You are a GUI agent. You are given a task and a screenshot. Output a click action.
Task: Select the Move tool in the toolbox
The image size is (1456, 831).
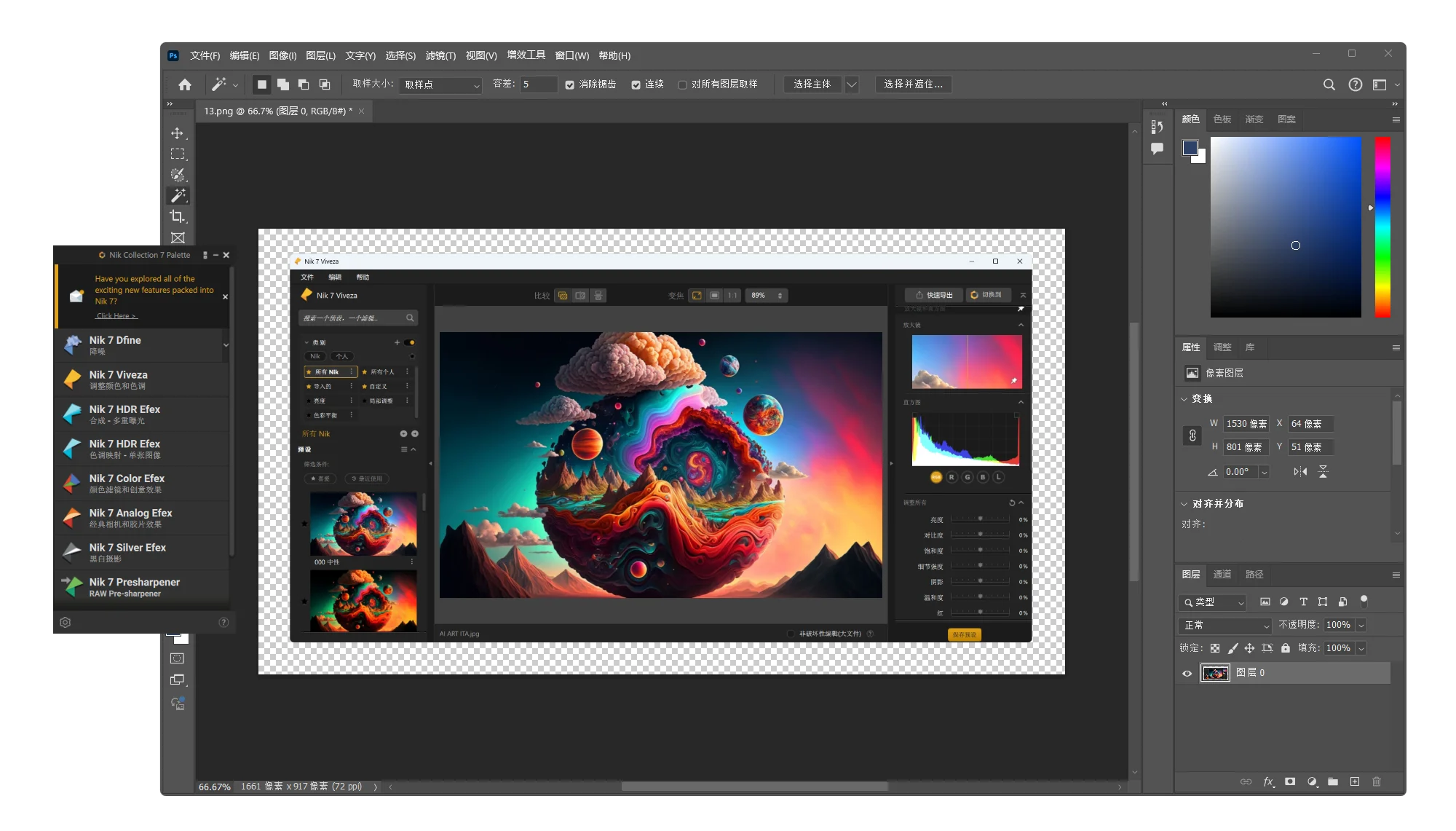[177, 133]
